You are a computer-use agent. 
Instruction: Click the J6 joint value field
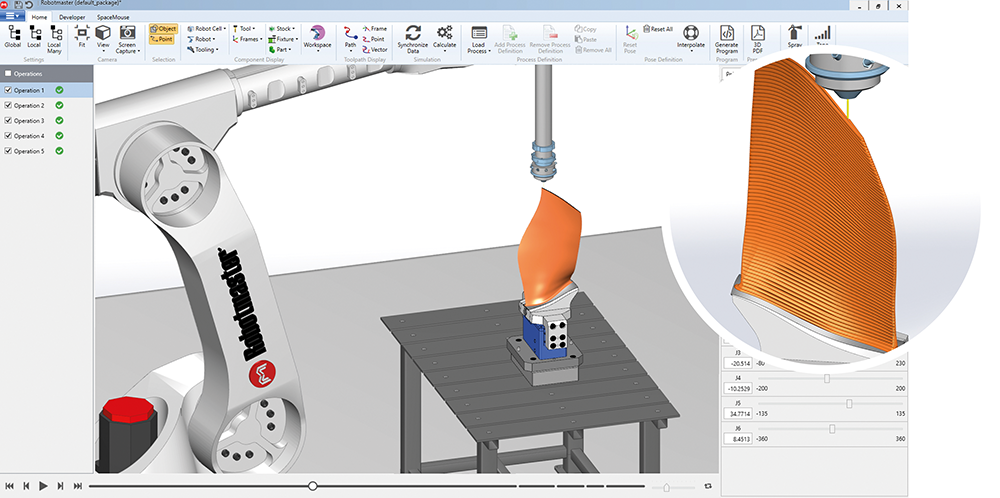738,439
